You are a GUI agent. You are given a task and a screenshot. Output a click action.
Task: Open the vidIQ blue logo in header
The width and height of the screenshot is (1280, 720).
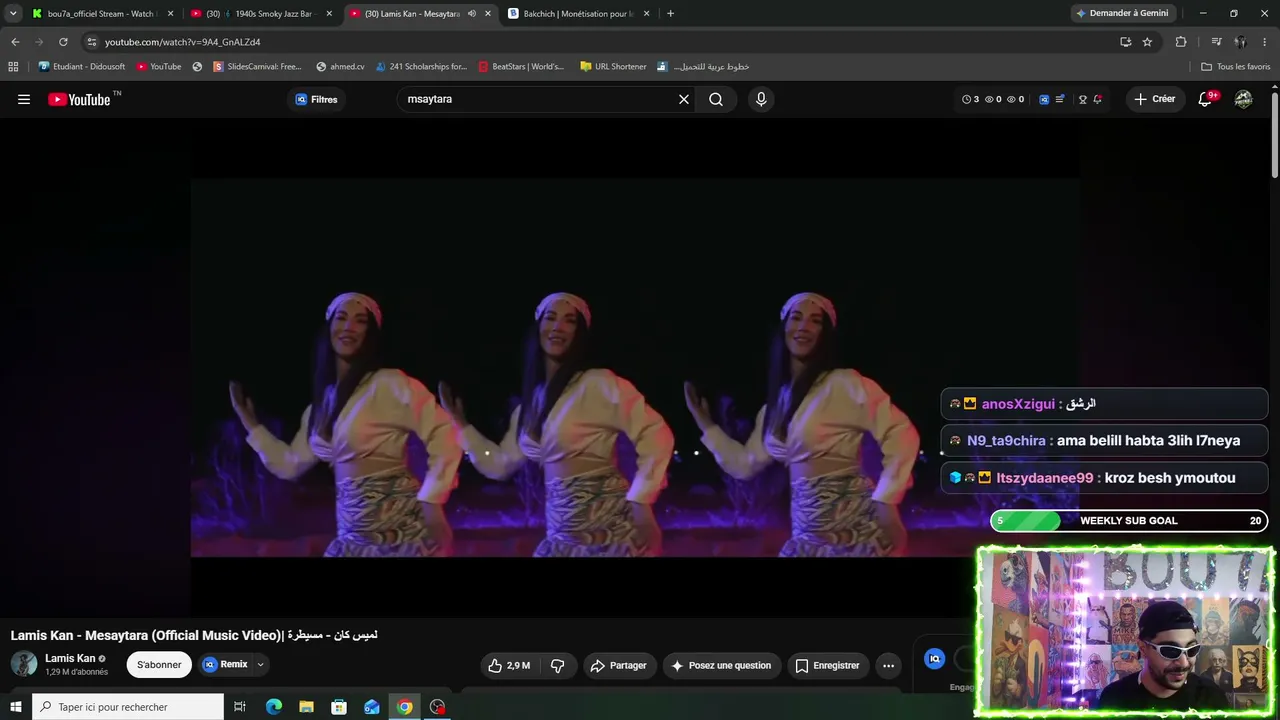[1044, 99]
